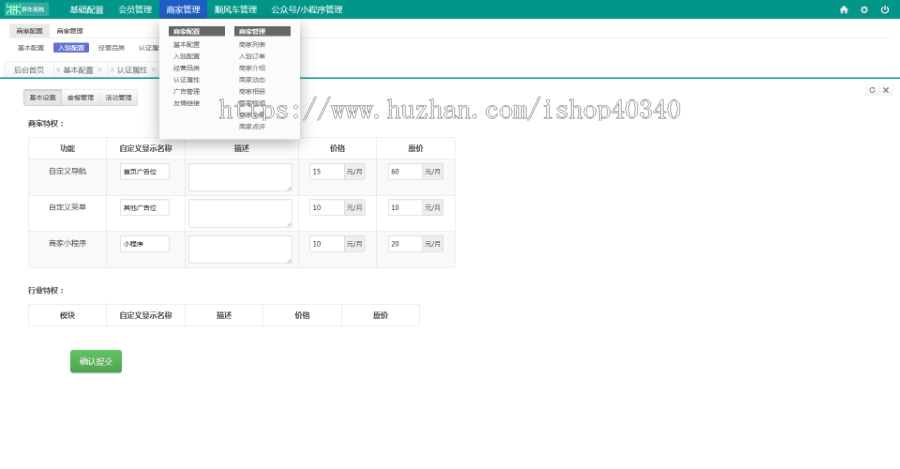This screenshot has height=469, width=900.
Task: Close the 基本配置 page tab
Action: 100,69
